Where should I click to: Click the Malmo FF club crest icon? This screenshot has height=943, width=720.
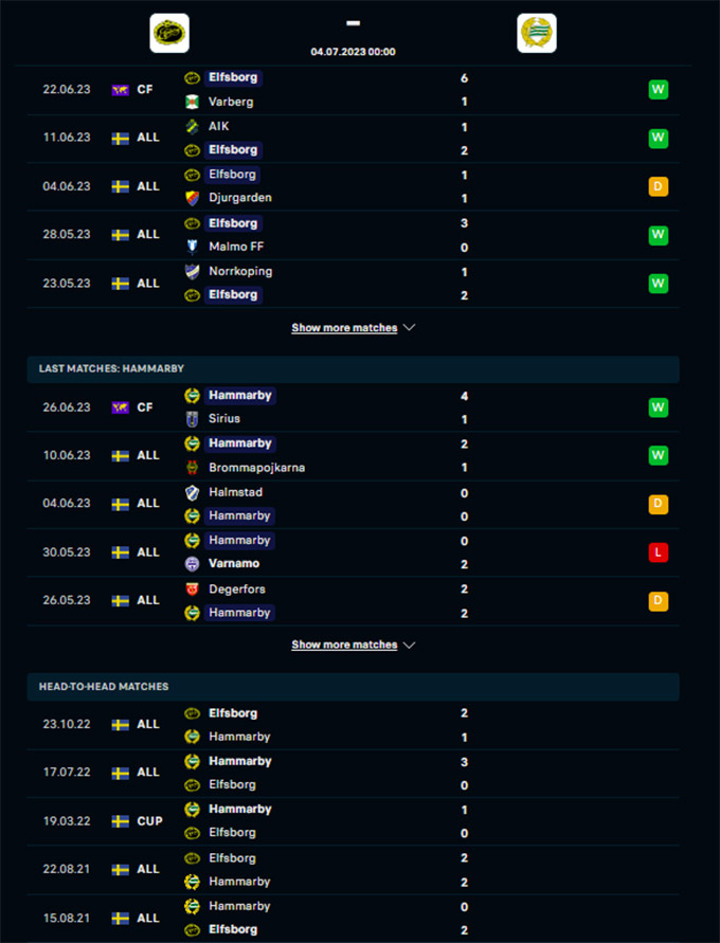[192, 247]
